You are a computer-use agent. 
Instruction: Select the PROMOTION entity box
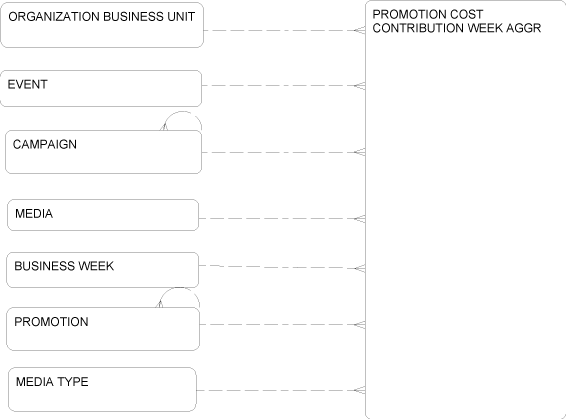pyautogui.click(x=103, y=329)
